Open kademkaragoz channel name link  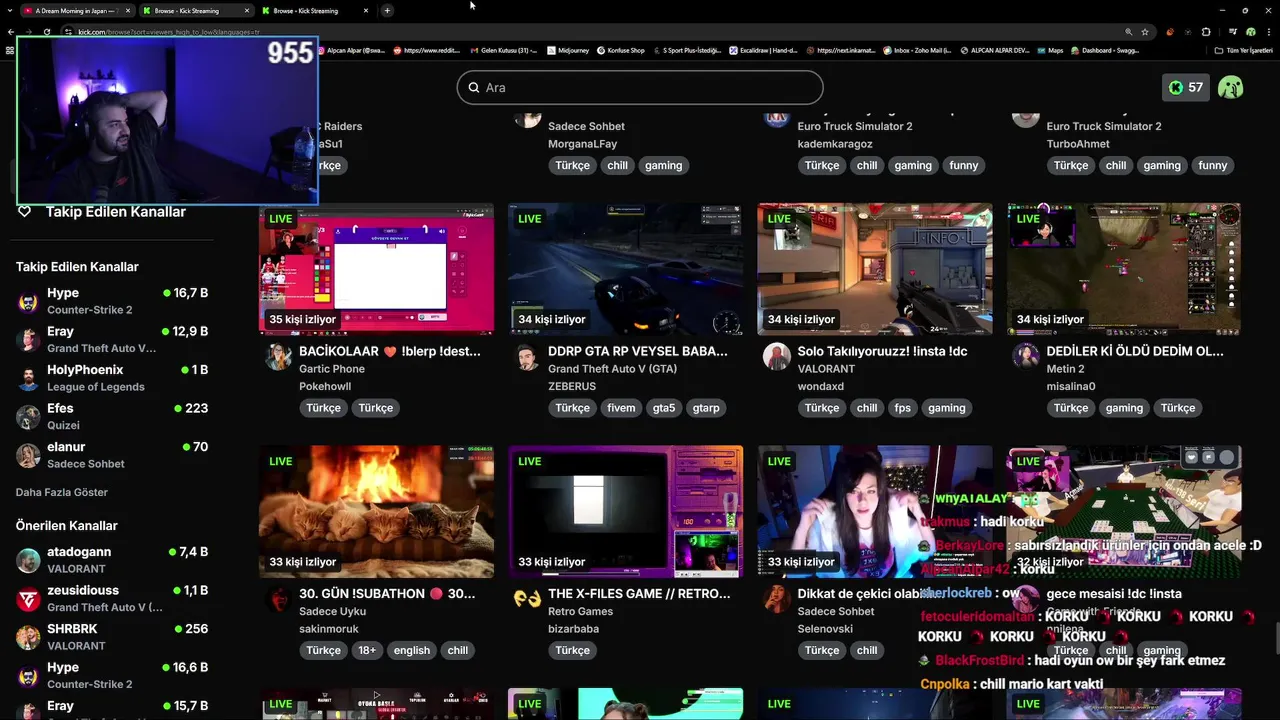coord(835,144)
